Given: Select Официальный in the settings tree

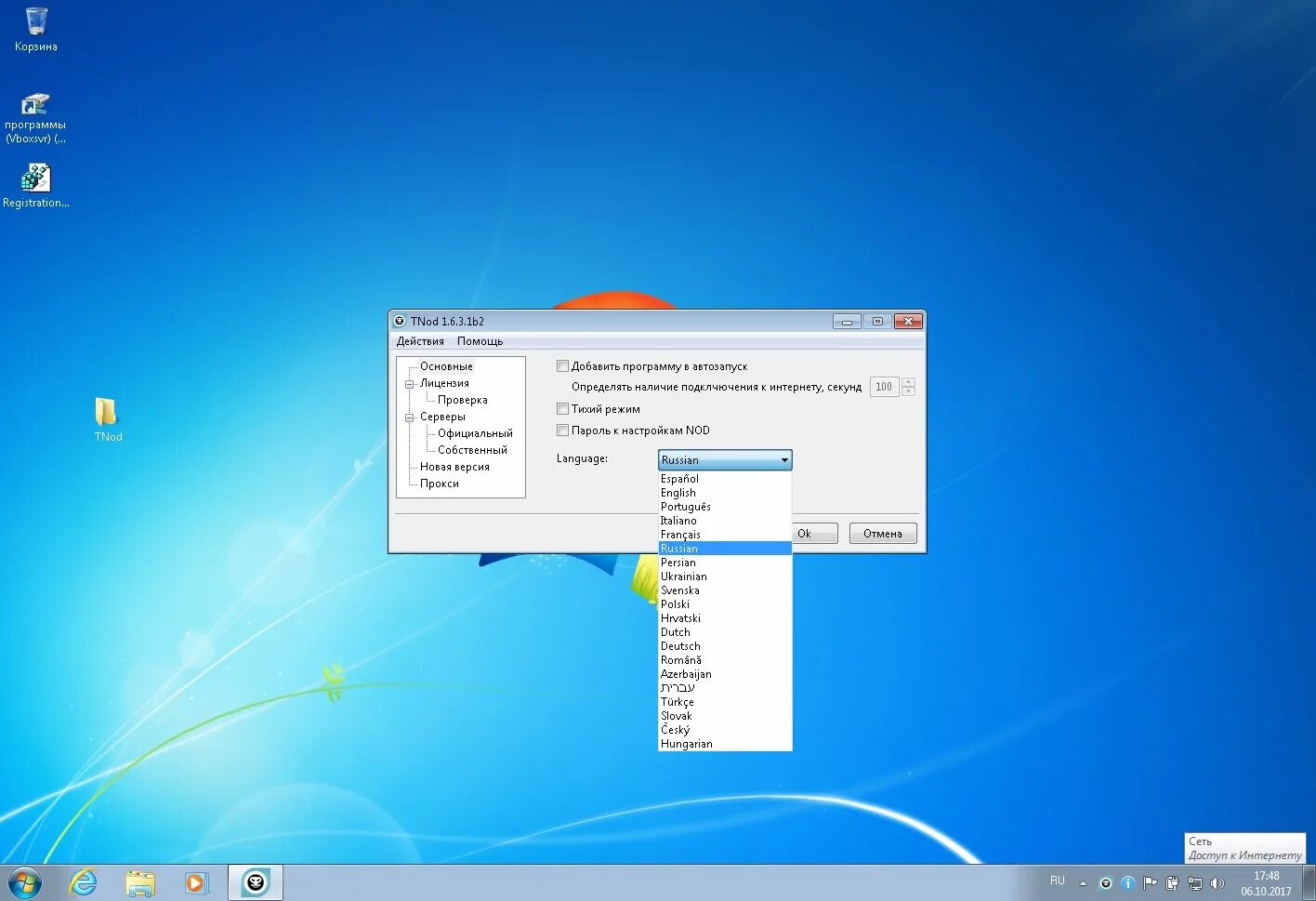Looking at the screenshot, I should point(475,433).
